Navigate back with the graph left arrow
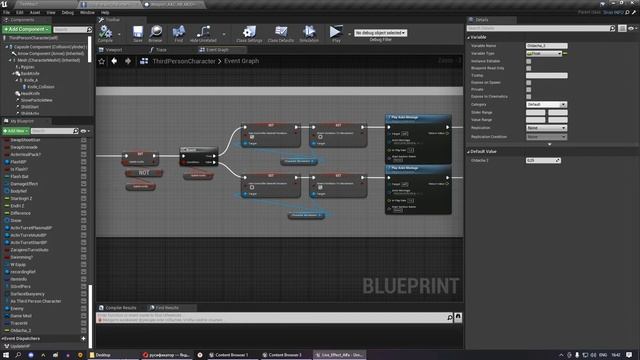 (x=114, y=61)
